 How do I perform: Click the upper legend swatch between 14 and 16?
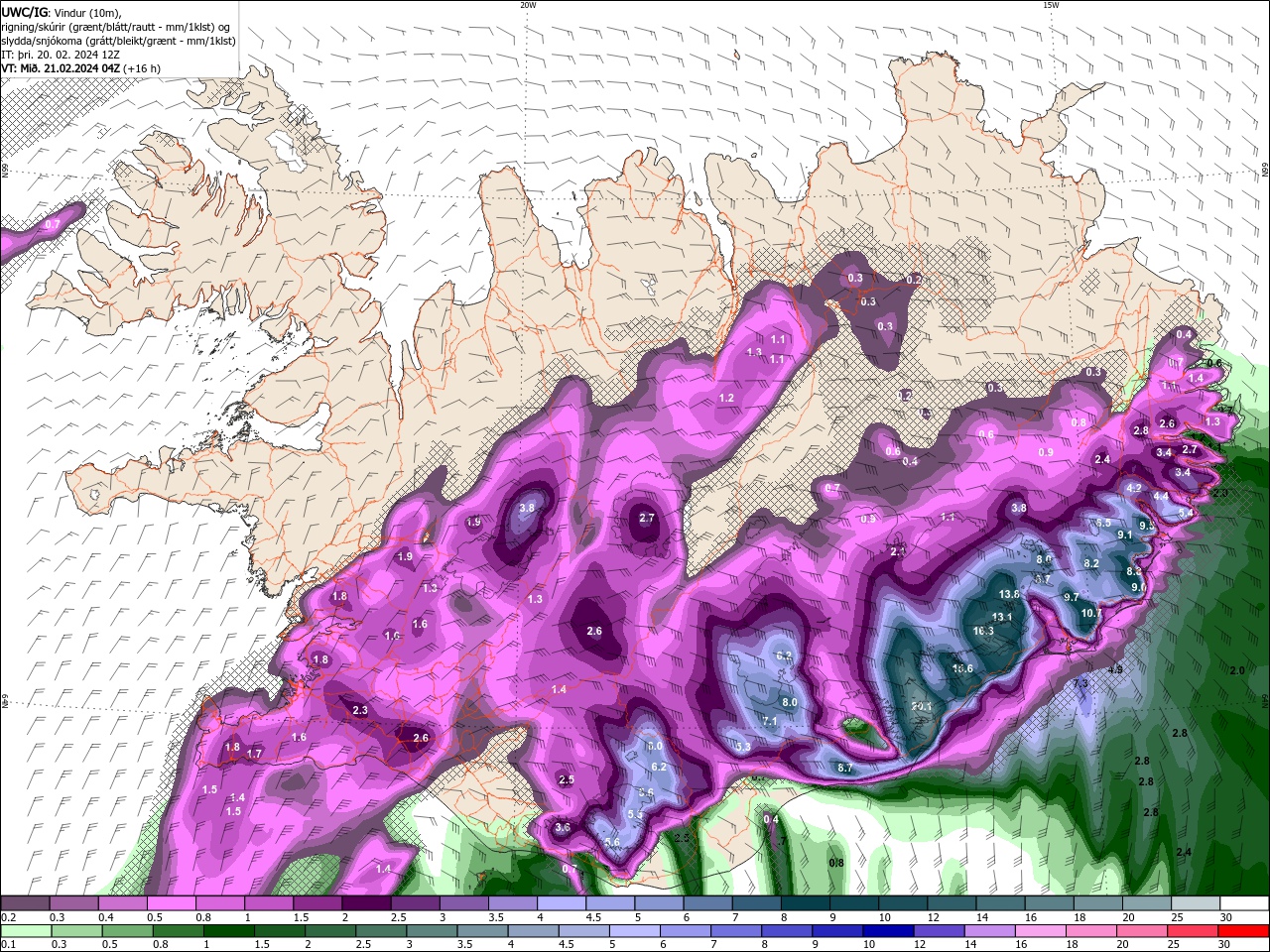(x=1000, y=903)
